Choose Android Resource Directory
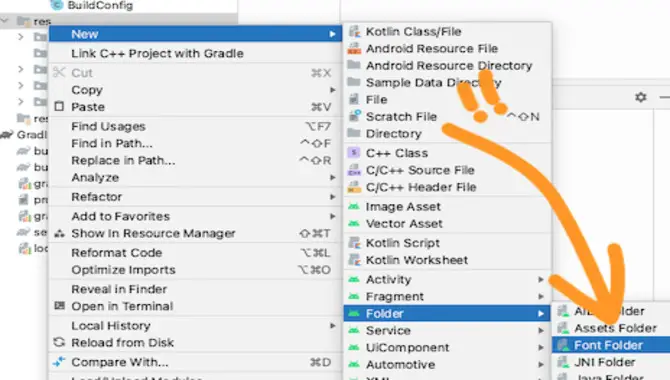This screenshot has width=670, height=380. coord(447,65)
